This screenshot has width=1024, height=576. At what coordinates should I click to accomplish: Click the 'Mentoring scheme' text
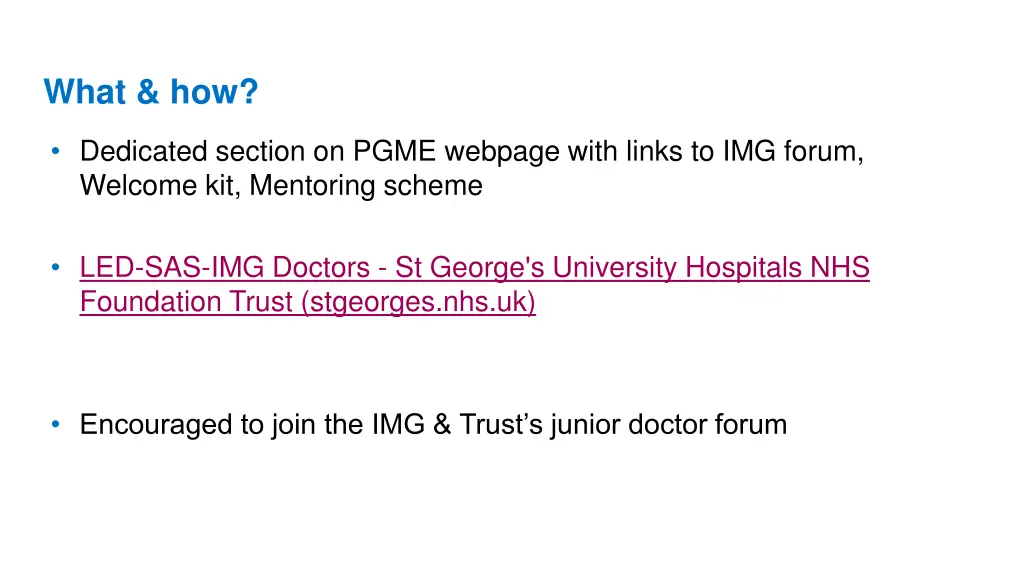coord(366,186)
